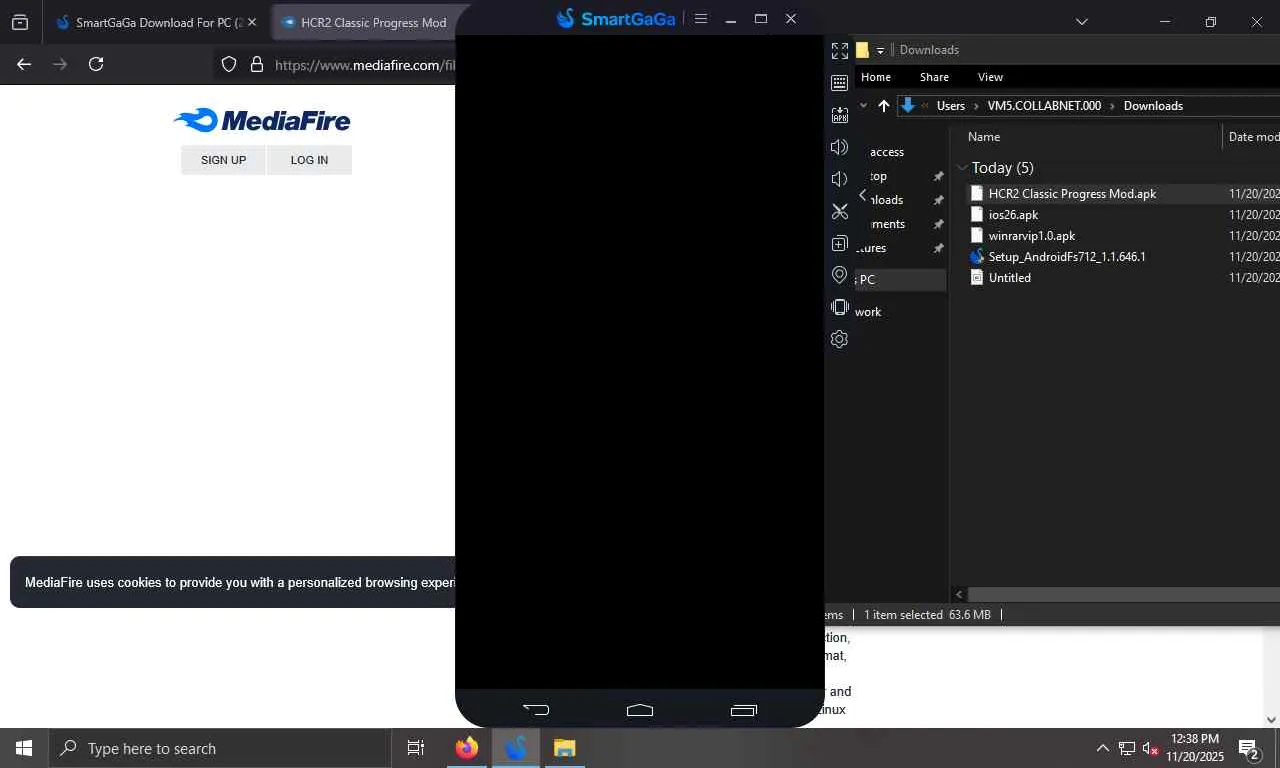Lower volume with the SmartGaGa volume down icon
The width and height of the screenshot is (1280, 768).
pos(840,179)
